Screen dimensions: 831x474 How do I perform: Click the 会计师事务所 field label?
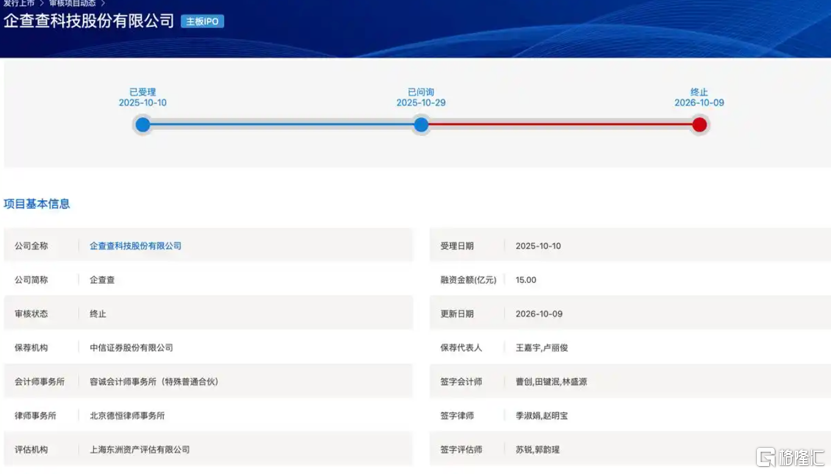tap(40, 382)
